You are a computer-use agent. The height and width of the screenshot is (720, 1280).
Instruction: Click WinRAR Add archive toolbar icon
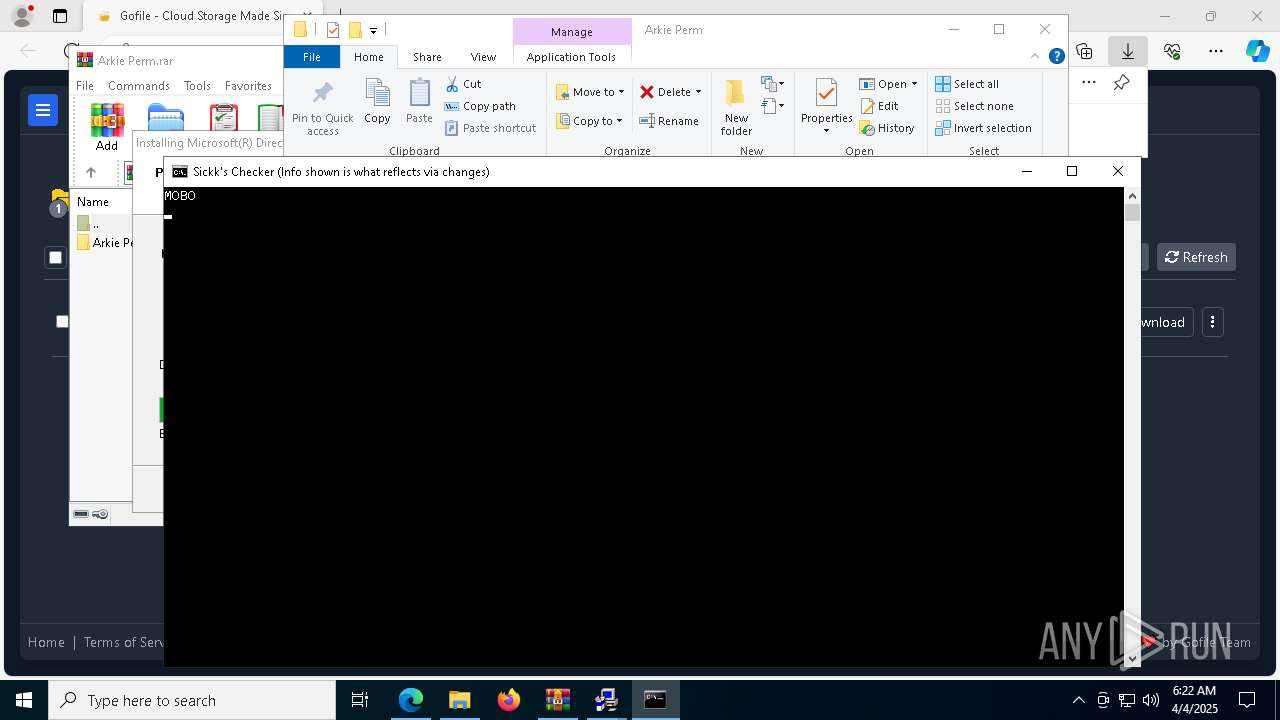[x=107, y=128]
